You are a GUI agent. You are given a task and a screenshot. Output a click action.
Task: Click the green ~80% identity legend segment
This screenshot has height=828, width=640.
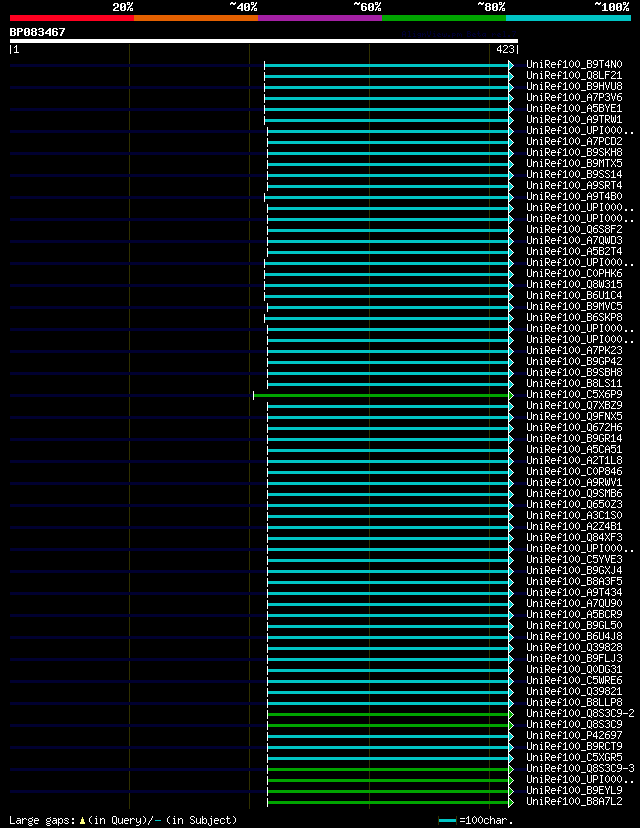coord(444,18)
